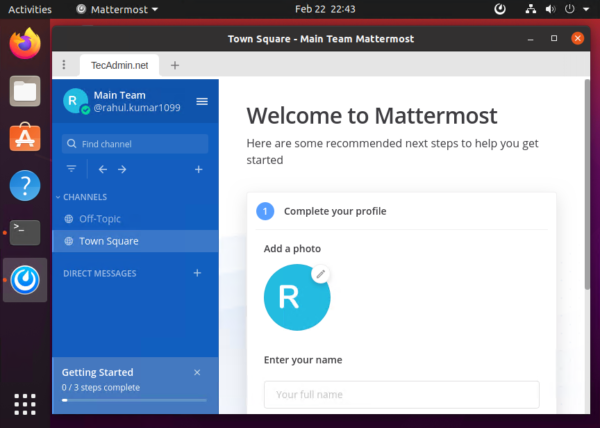The width and height of the screenshot is (600, 428).
Task: Open the three-dot menu left of server tab
Action: tap(64, 65)
